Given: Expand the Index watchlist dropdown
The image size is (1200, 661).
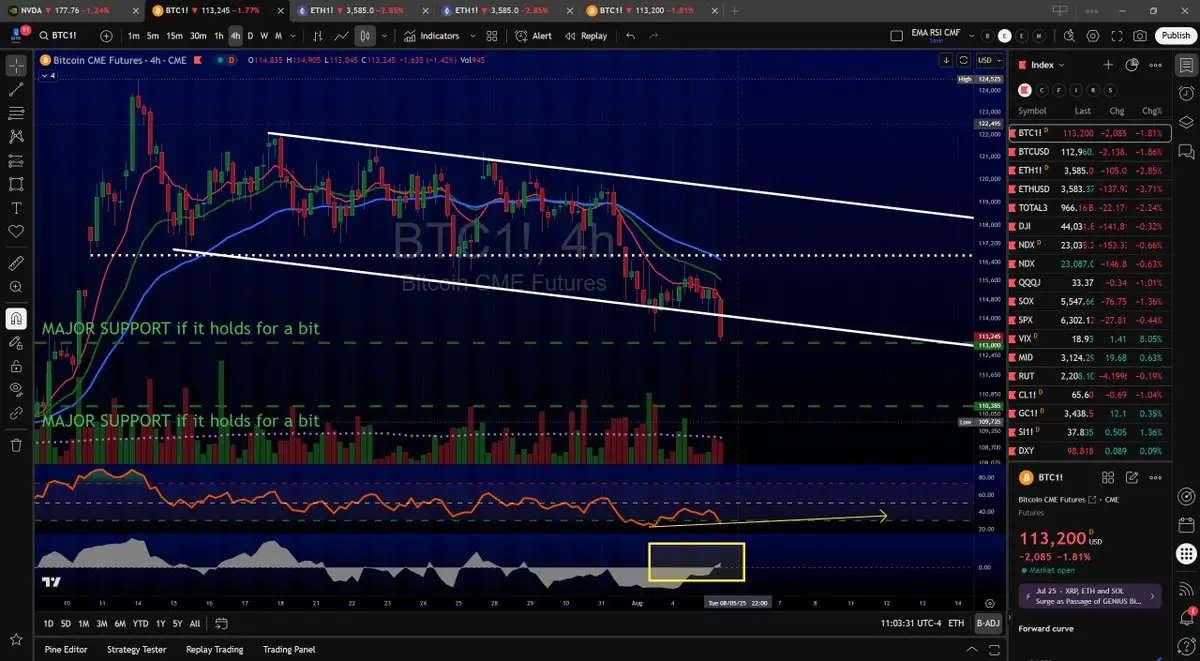Looking at the screenshot, I should 1048,65.
